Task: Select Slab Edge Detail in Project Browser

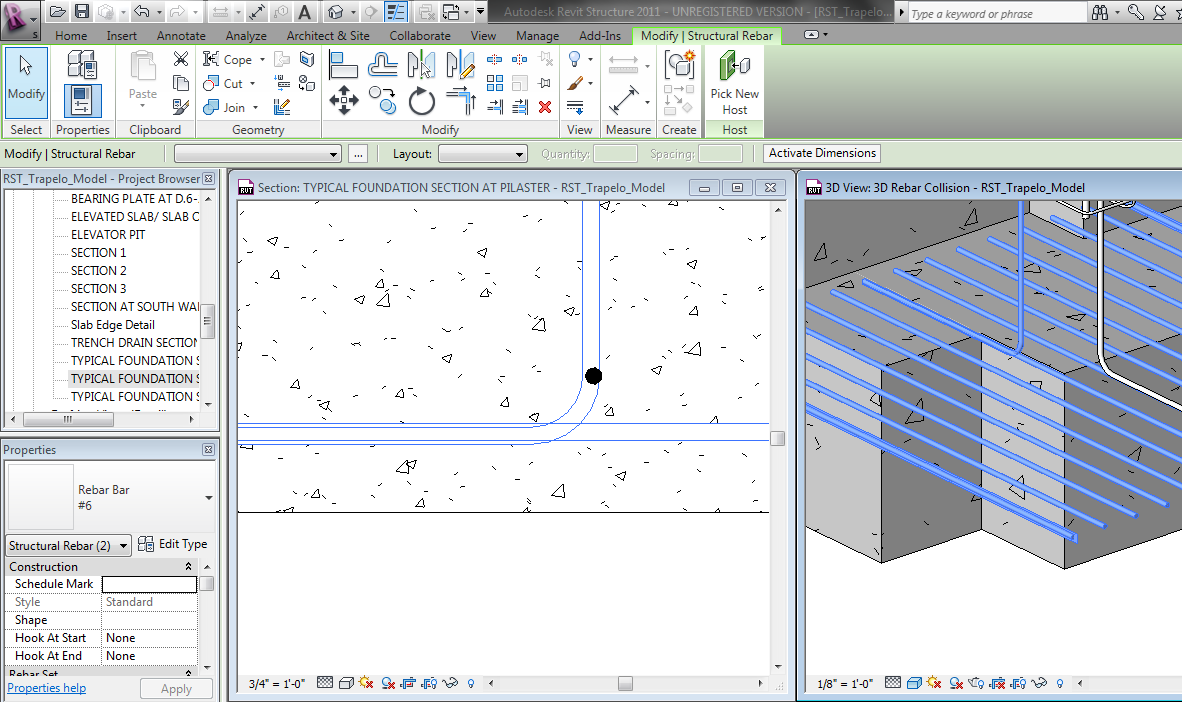Action: click(x=113, y=324)
